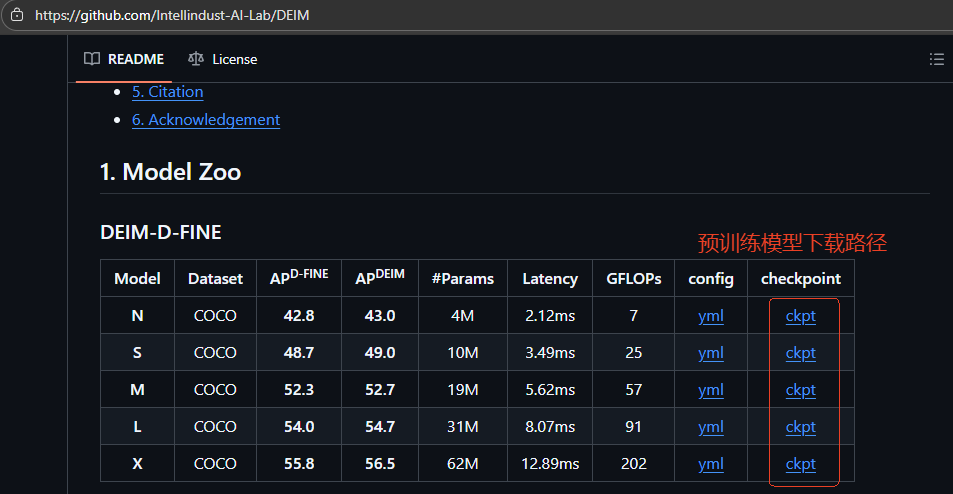This screenshot has height=494, width=953.
Task: Click the 54.0 AP D-FINE value
Action: [299, 427]
